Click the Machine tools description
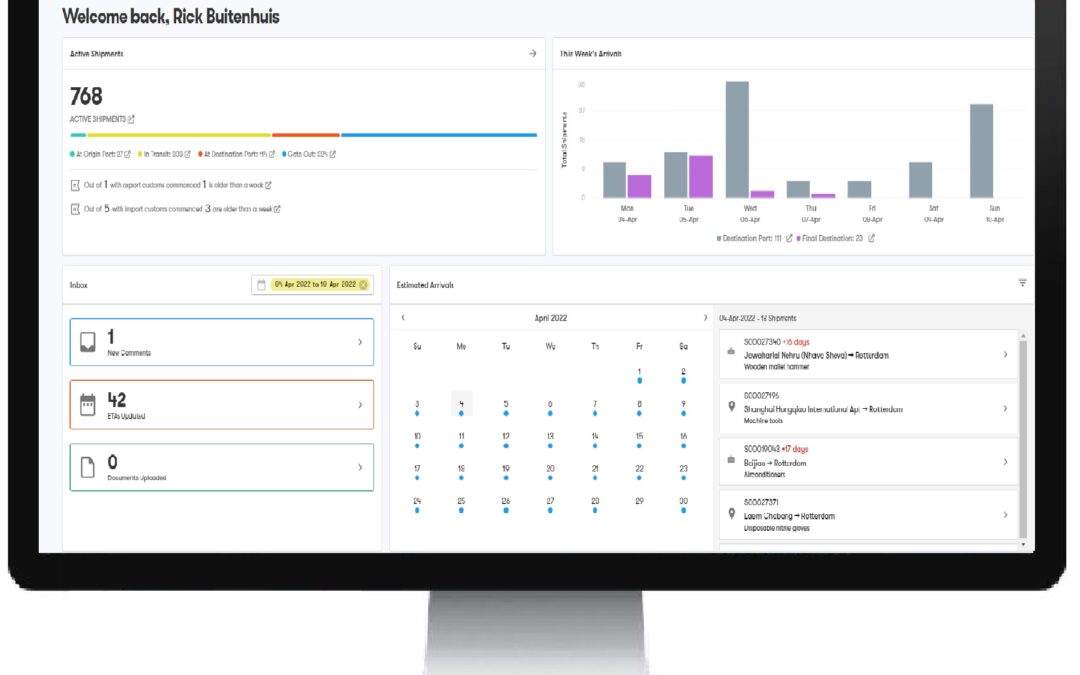1080x675 pixels. [762, 421]
